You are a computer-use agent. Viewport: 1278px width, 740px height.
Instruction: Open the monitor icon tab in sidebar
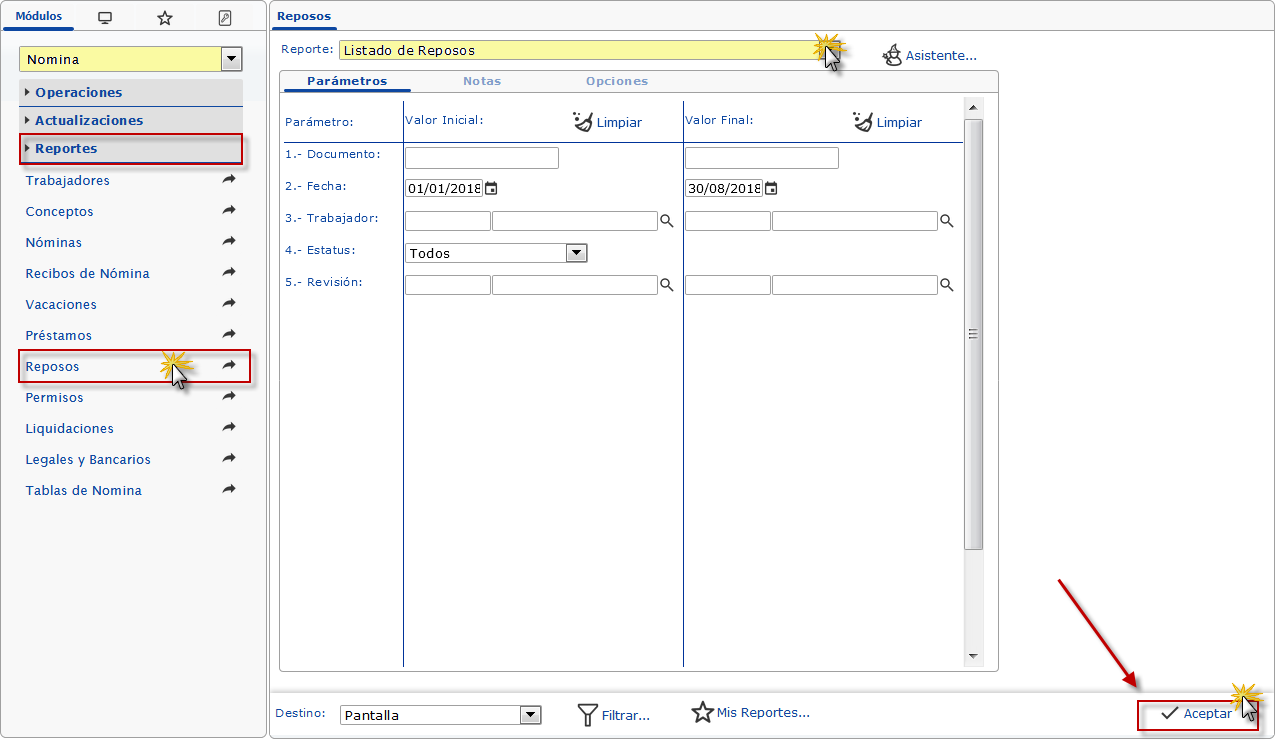click(x=105, y=18)
